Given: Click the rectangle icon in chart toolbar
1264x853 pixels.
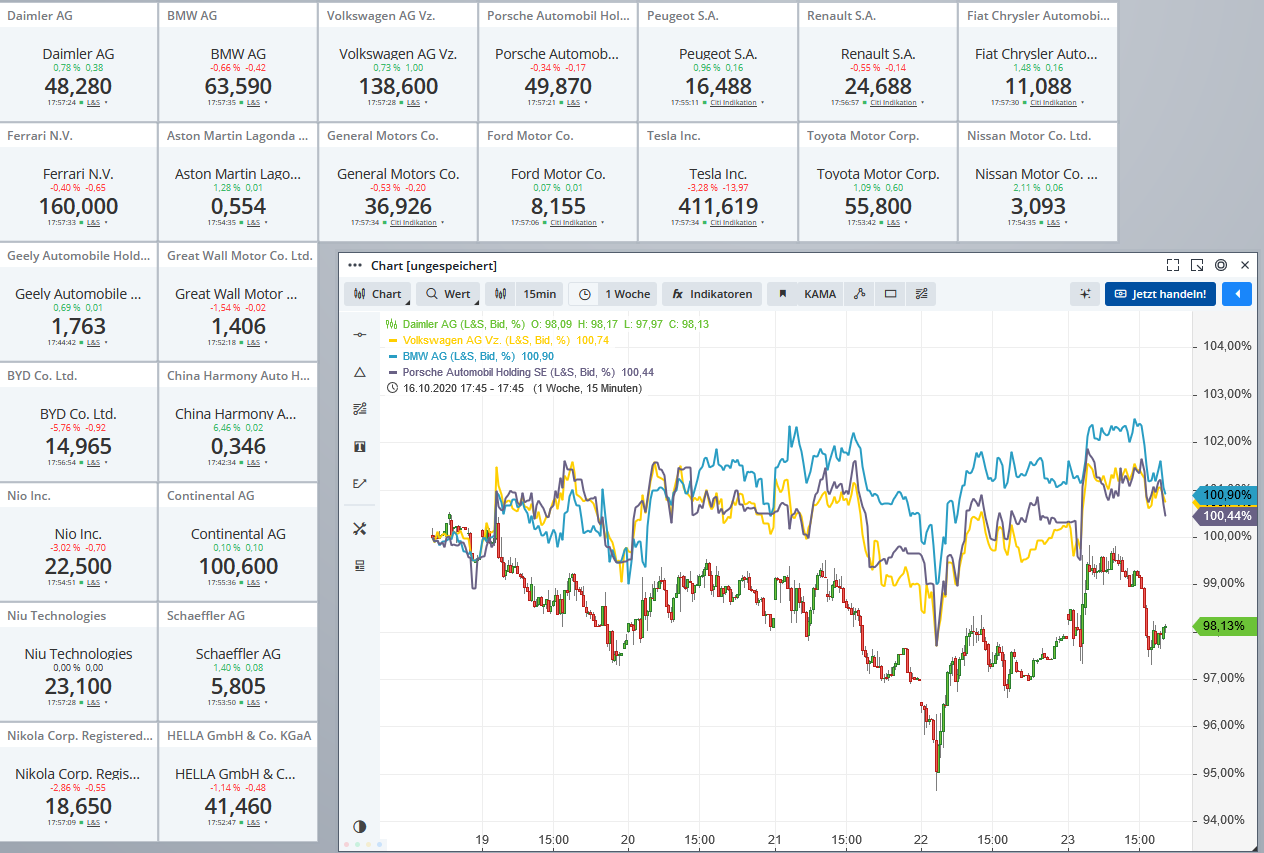Looking at the screenshot, I should (x=890, y=294).
